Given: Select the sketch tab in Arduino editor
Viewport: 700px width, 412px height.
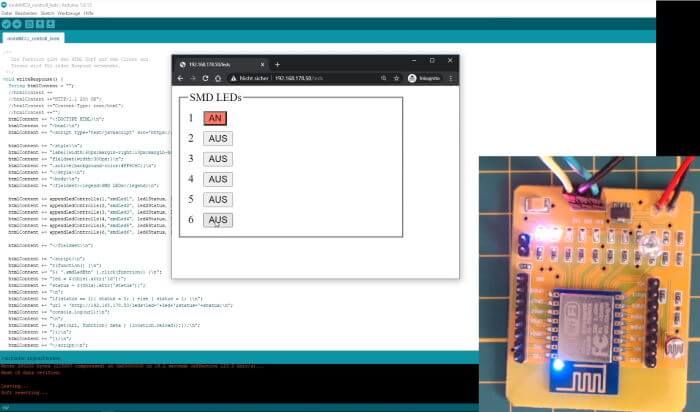Looking at the screenshot, I should (33, 38).
